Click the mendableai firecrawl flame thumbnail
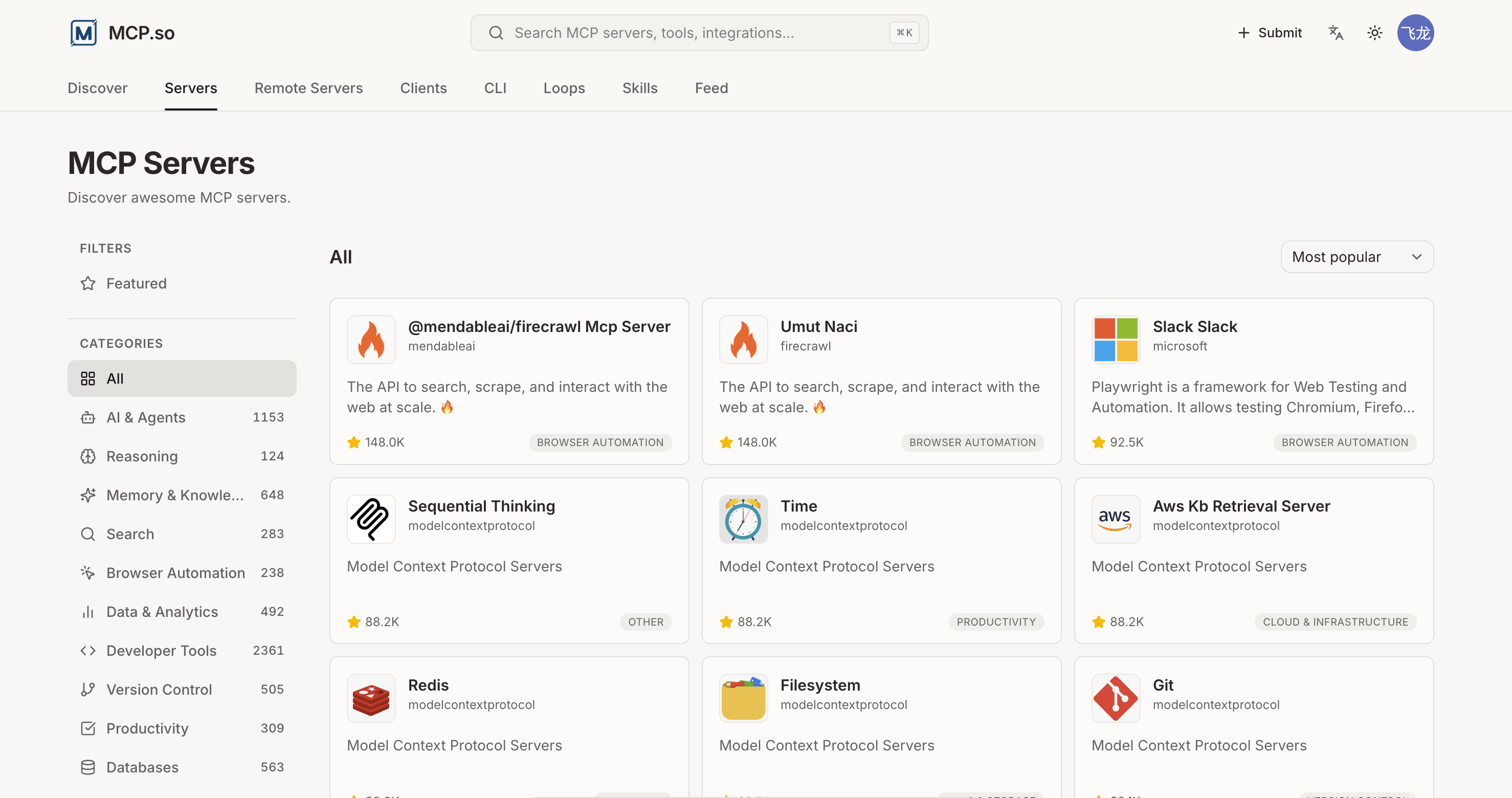Screen dimensions: 1512x798 tap(371, 339)
